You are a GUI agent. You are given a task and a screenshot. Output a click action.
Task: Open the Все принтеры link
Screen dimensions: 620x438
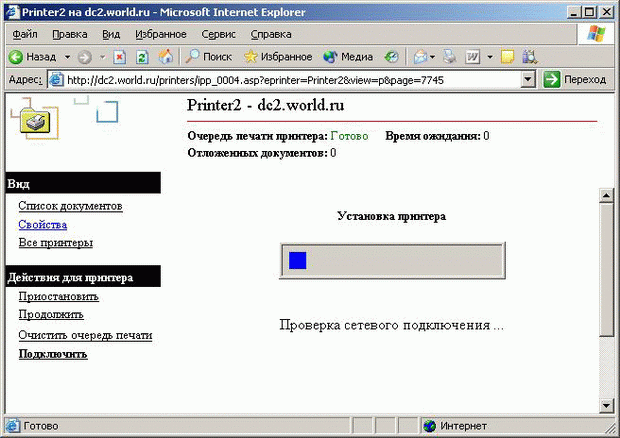pos(56,243)
